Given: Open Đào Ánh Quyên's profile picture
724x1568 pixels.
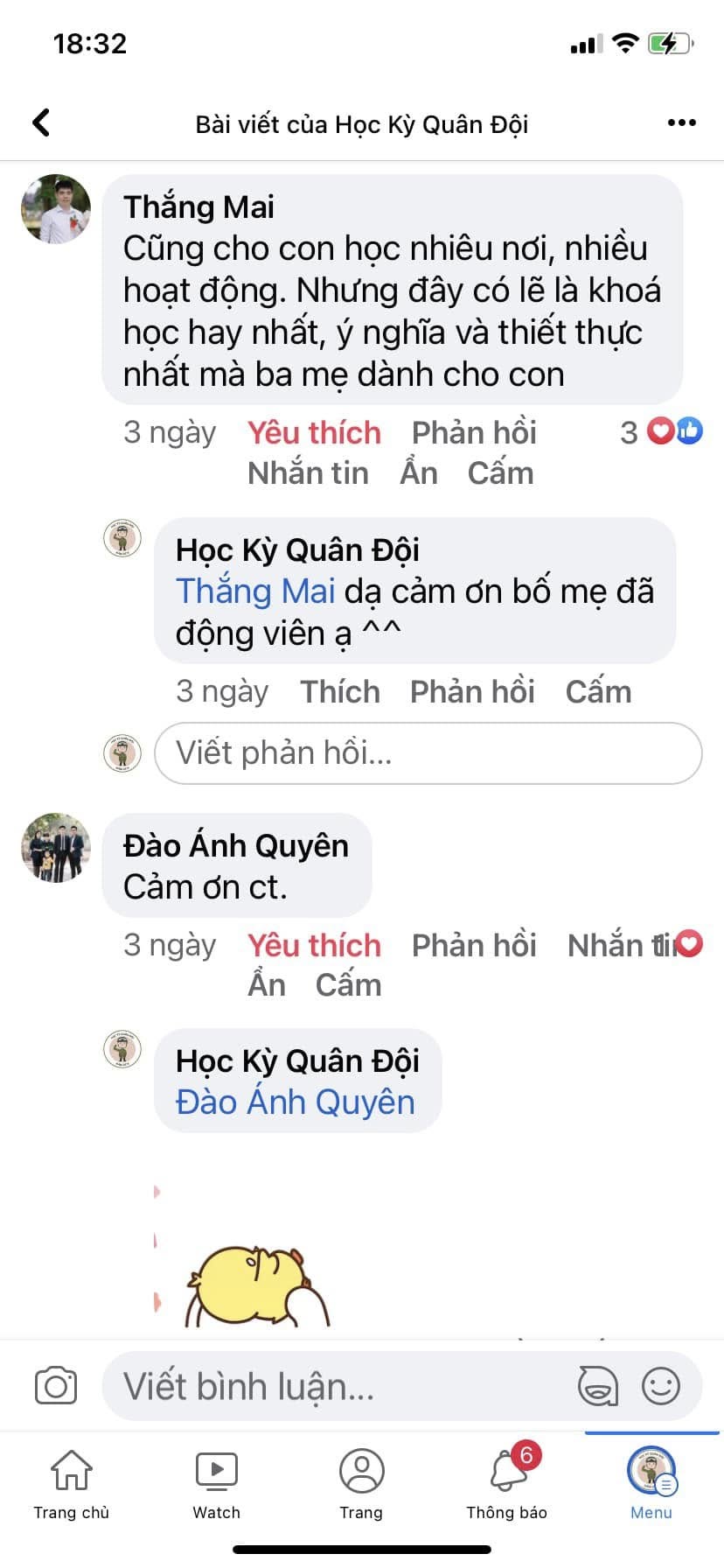Looking at the screenshot, I should (56, 847).
